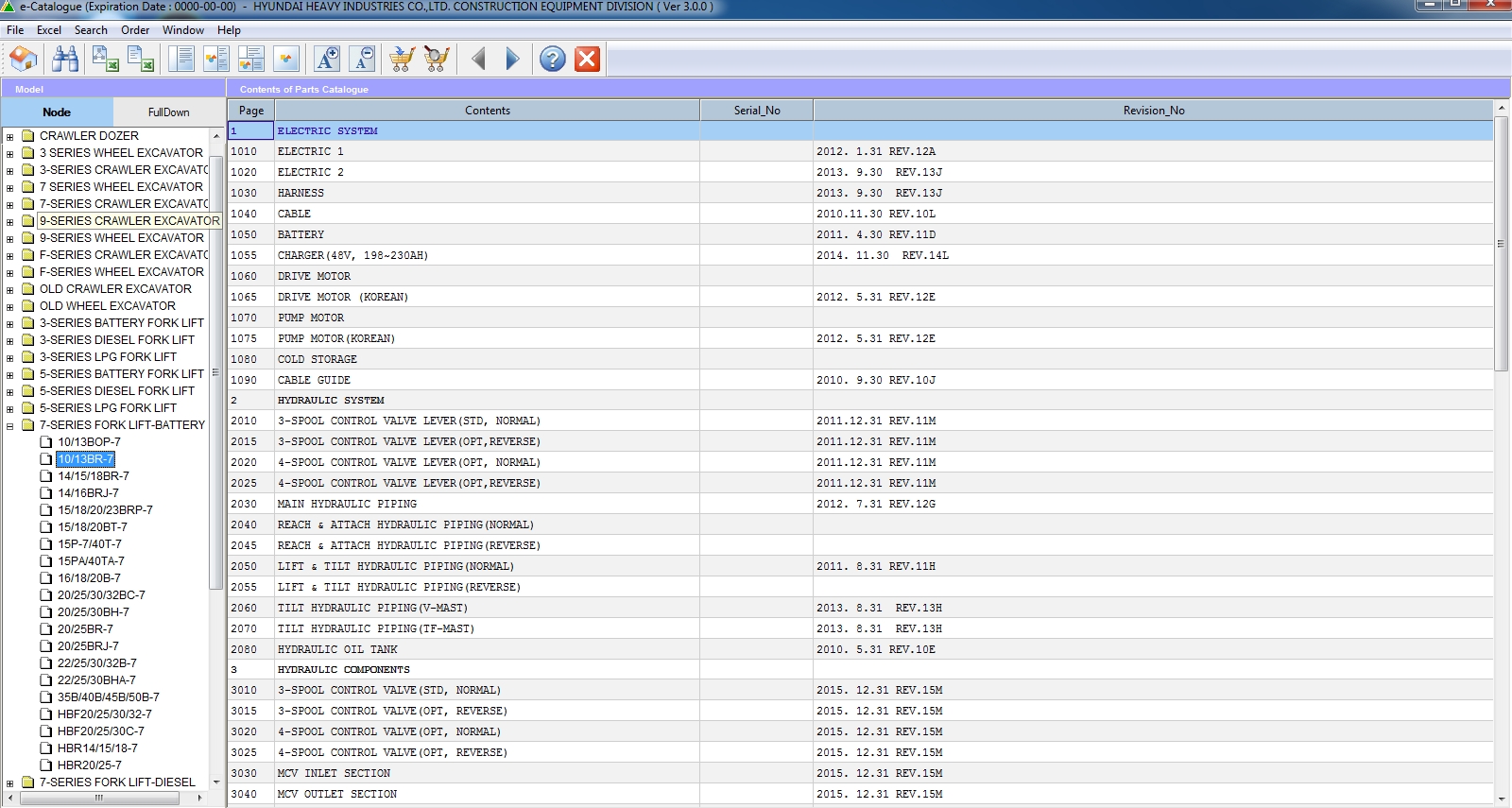Select model 14/15/18BR-7 in tree

tap(94, 476)
